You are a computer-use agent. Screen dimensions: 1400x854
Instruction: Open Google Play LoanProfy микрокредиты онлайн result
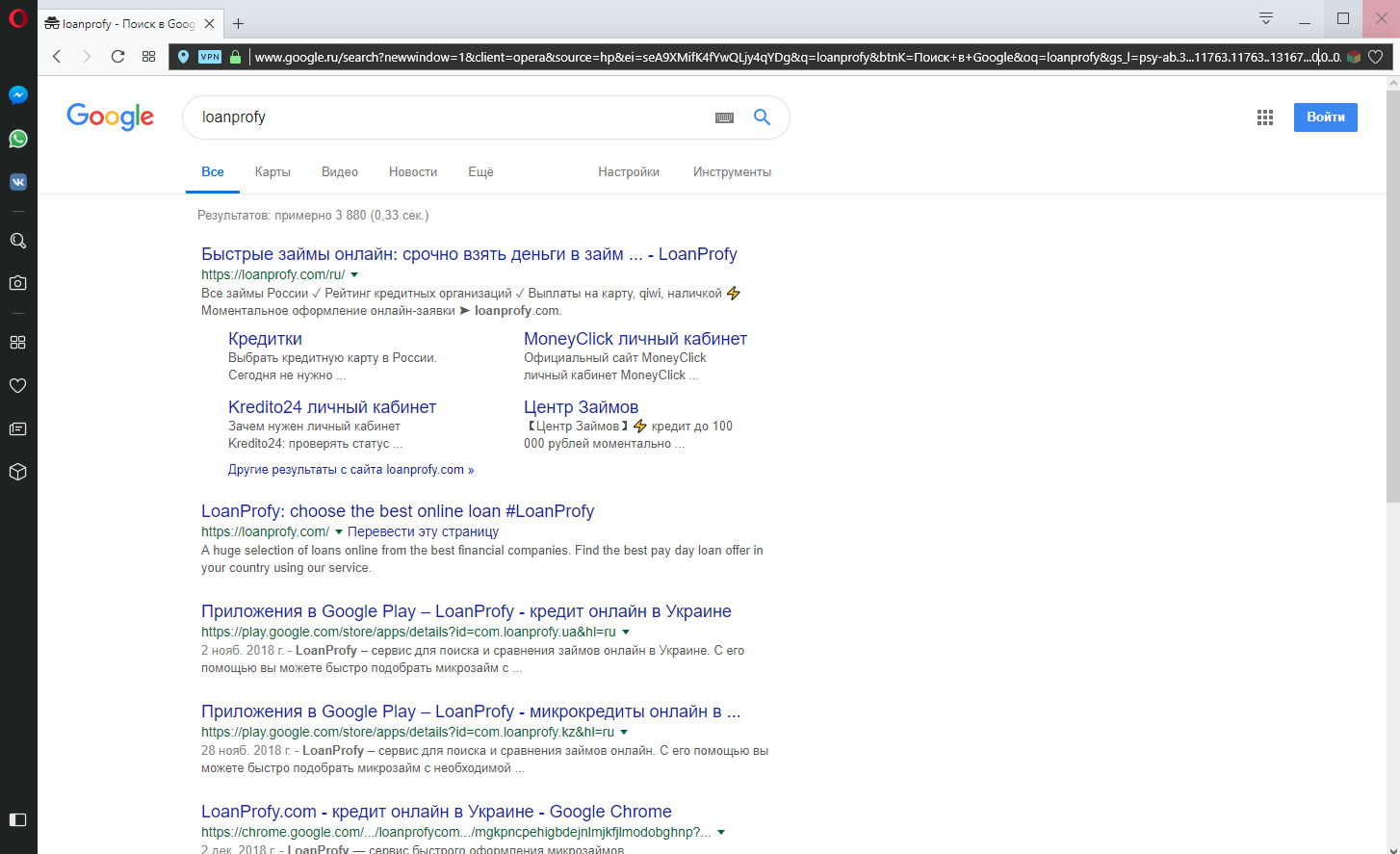(471, 712)
